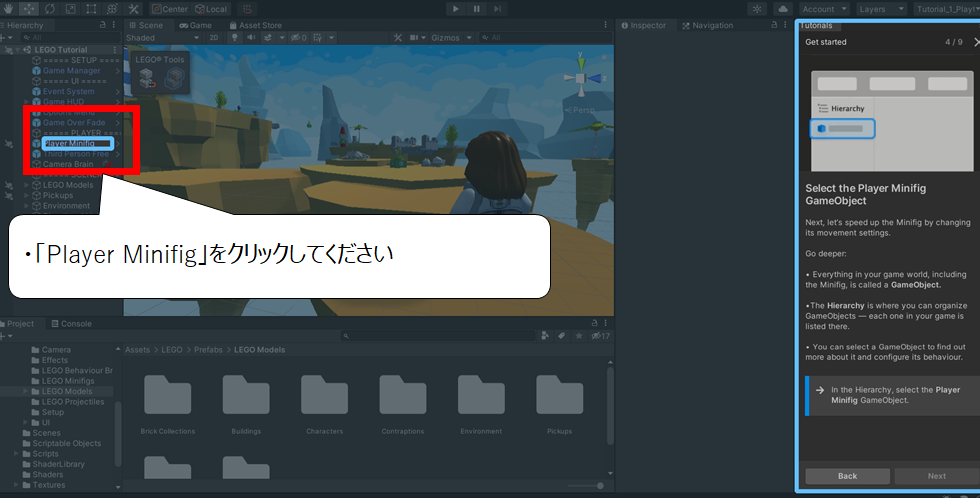The image size is (980, 498).
Task: Open the Shaded draw mode dropdown
Action: pyautogui.click(x=162, y=37)
